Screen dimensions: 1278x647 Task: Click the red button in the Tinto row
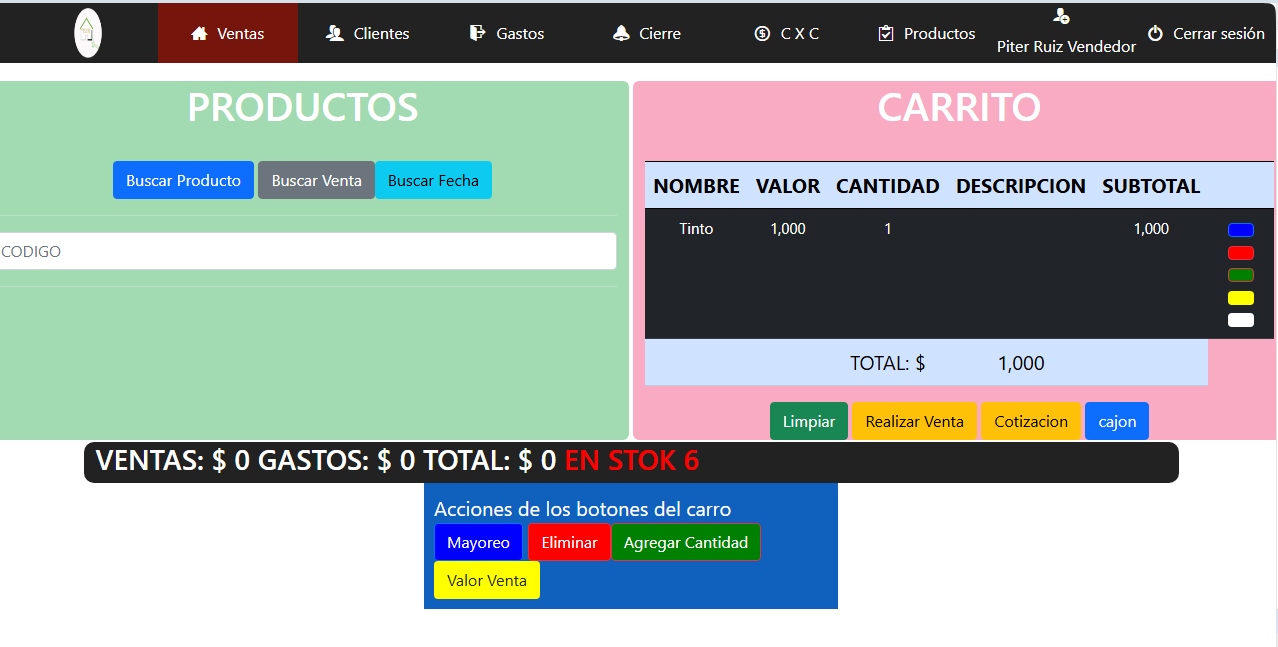(x=1240, y=253)
